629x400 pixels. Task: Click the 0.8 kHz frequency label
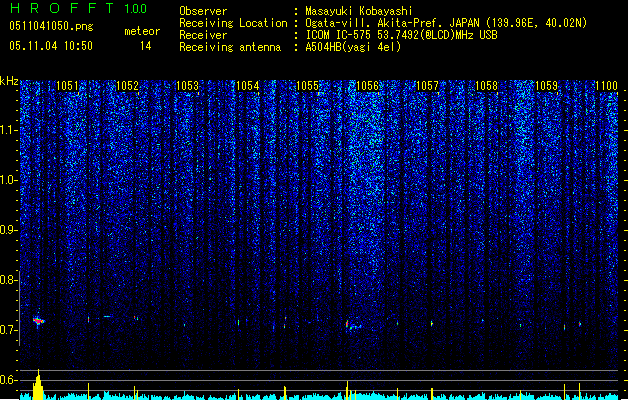coord(8,280)
